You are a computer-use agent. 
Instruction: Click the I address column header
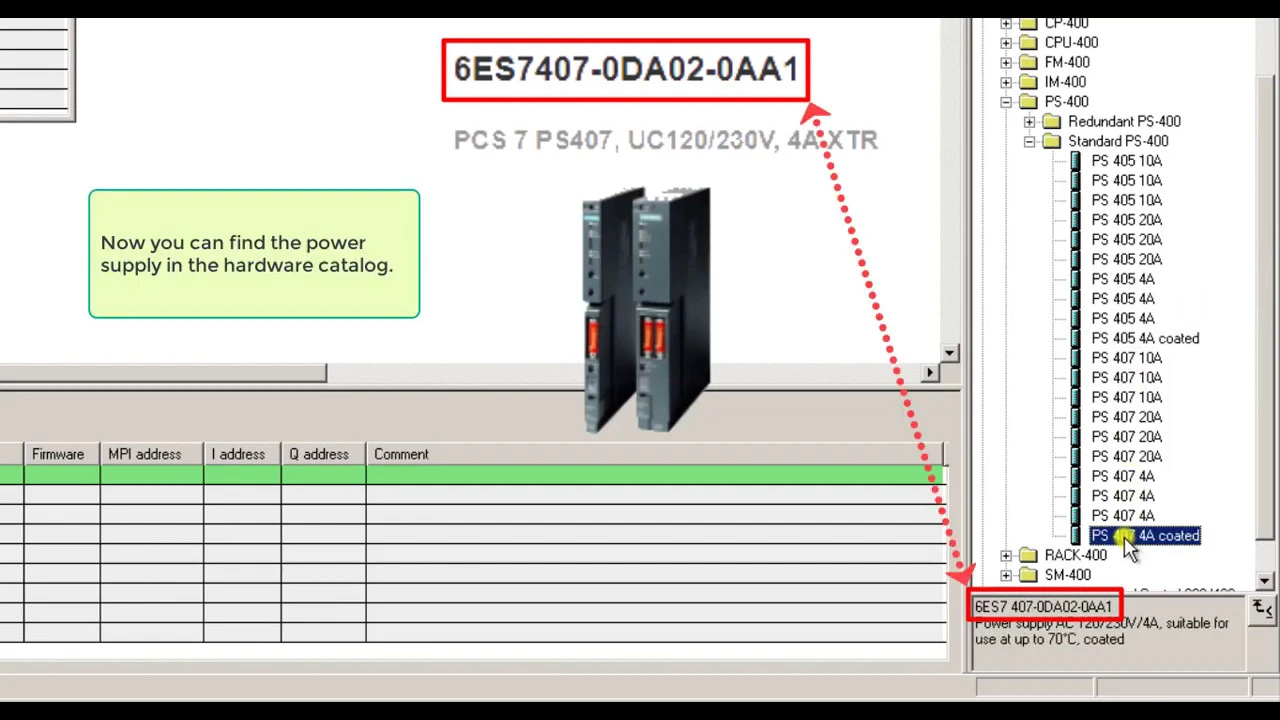243,454
